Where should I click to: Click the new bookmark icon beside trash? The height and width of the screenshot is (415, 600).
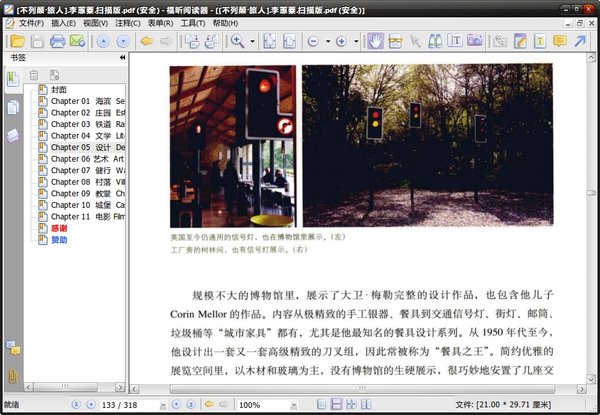tap(54, 75)
